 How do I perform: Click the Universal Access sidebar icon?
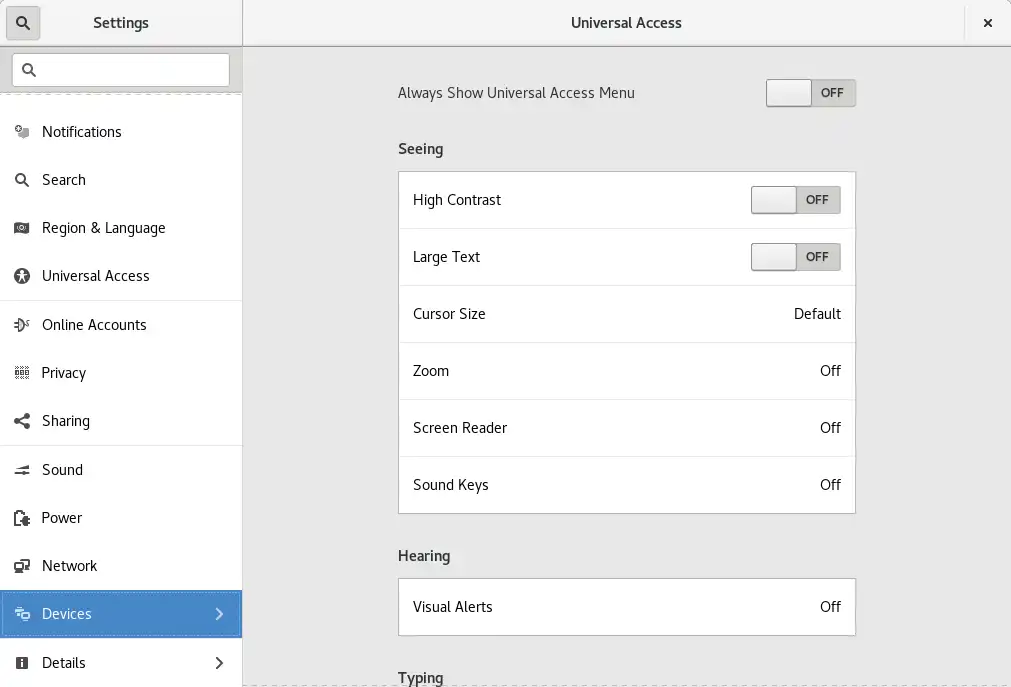(22, 276)
